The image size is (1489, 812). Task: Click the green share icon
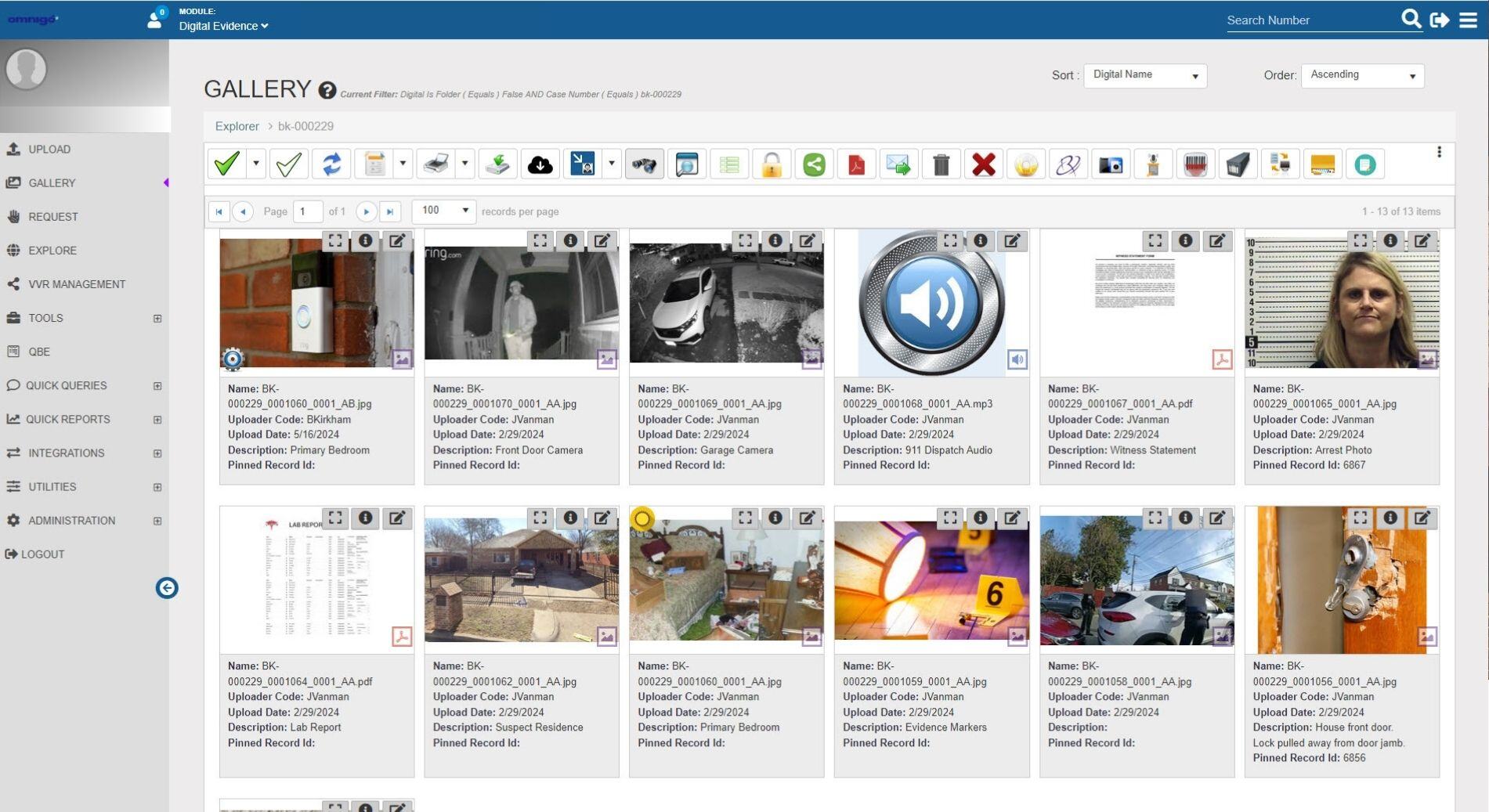pos(813,163)
